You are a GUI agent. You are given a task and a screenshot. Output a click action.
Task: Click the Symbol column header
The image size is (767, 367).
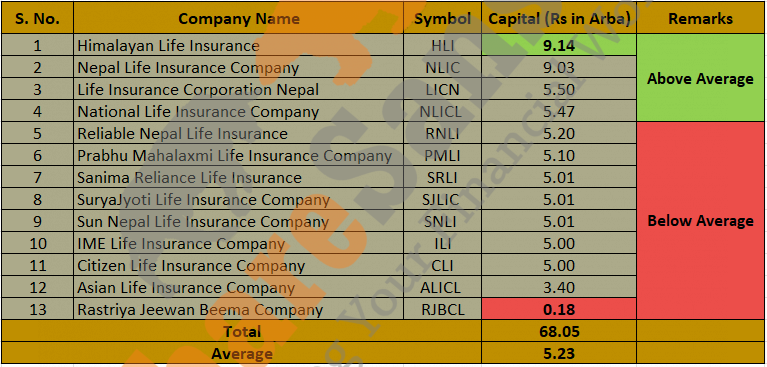click(x=443, y=18)
